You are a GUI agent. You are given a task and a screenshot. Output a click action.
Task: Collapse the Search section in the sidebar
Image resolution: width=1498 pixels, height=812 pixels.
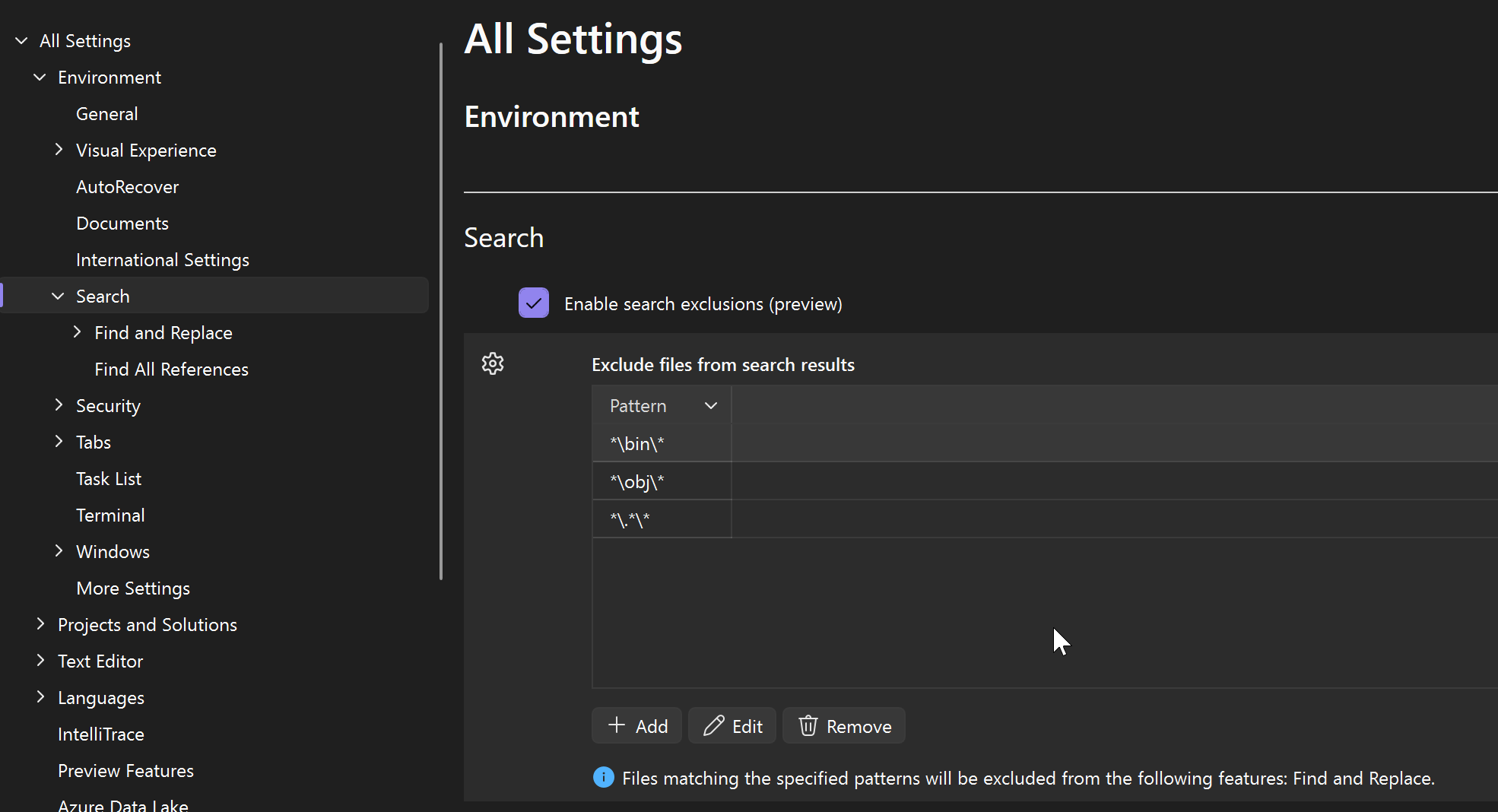tap(59, 296)
